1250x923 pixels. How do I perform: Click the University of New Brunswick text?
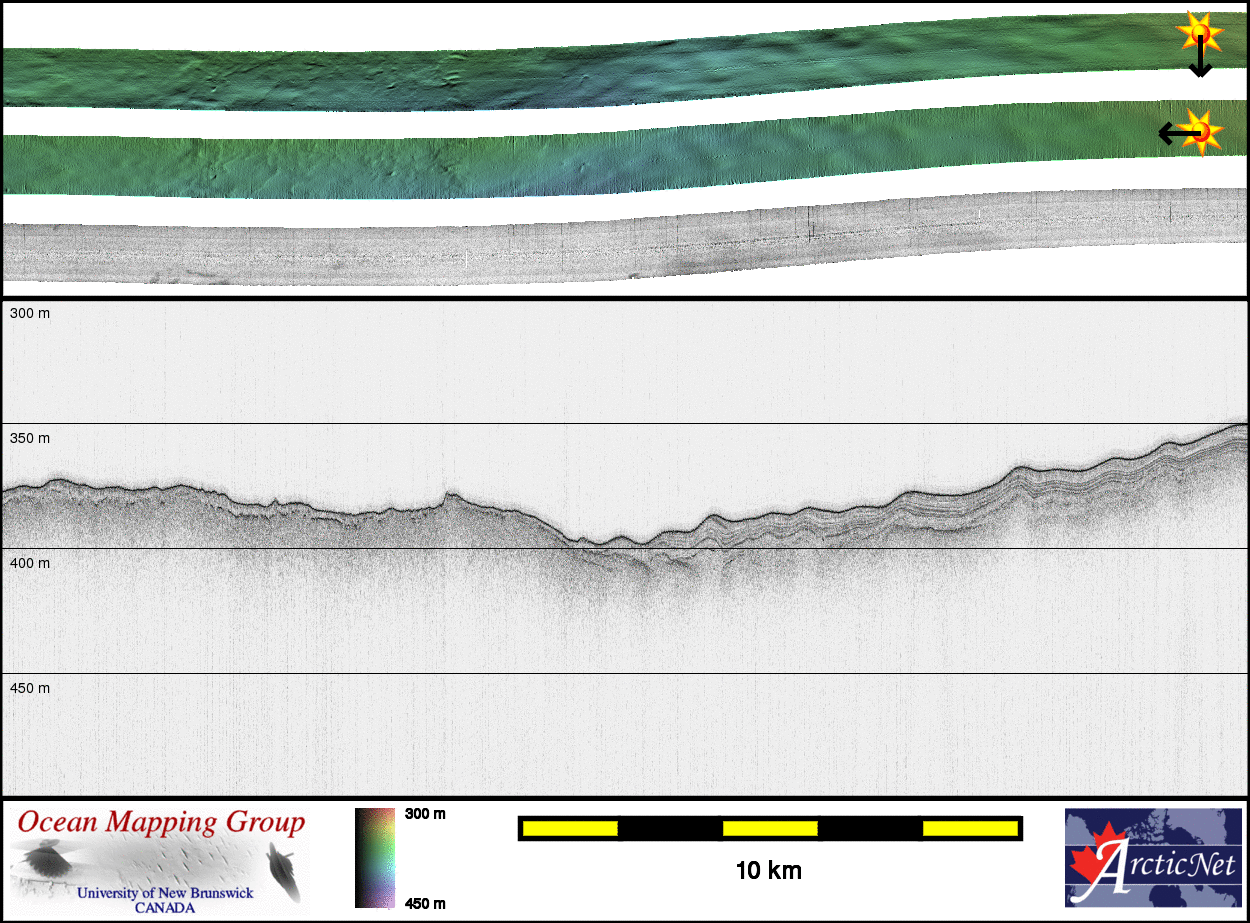(x=165, y=893)
